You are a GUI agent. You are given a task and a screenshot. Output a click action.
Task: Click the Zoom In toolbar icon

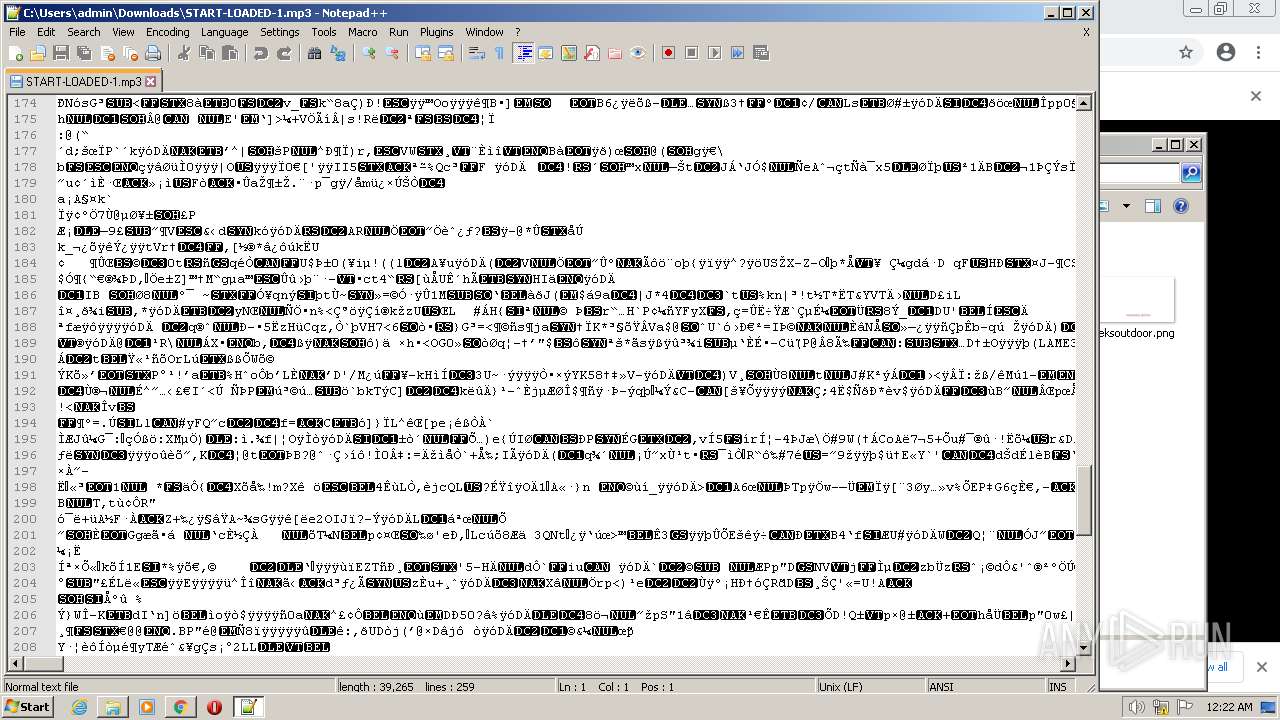click(x=369, y=53)
